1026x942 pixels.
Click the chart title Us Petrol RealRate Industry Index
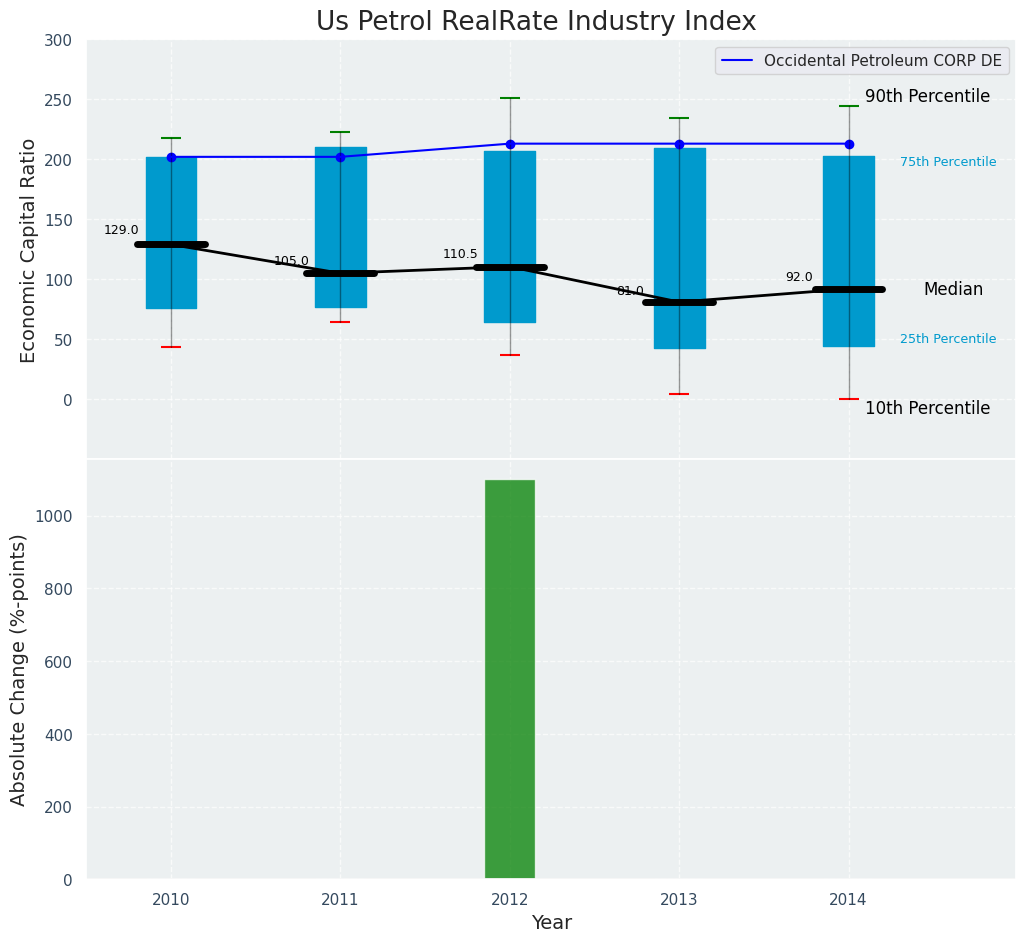pyautogui.click(x=536, y=22)
